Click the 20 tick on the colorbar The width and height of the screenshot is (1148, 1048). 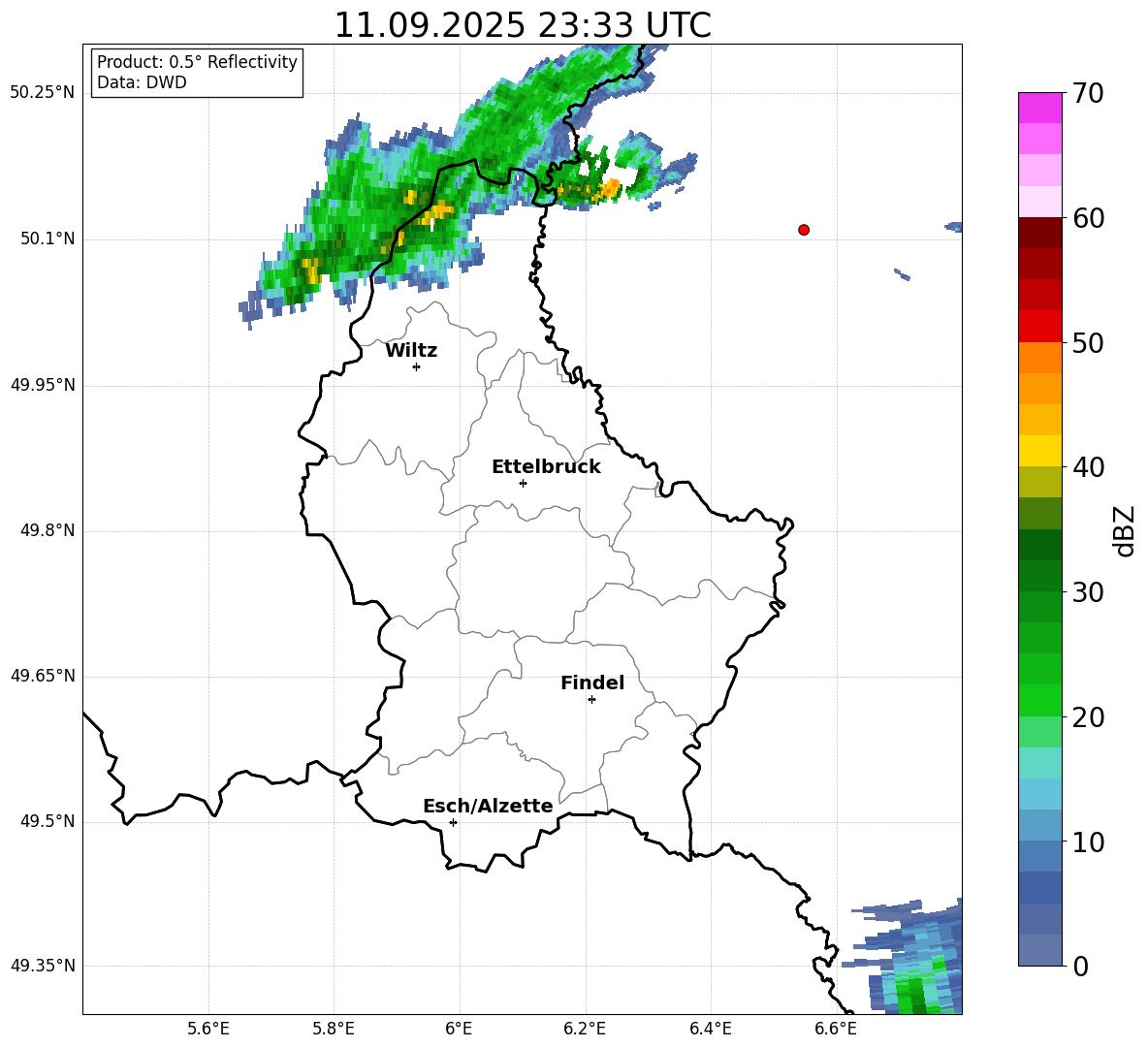coord(1088,717)
